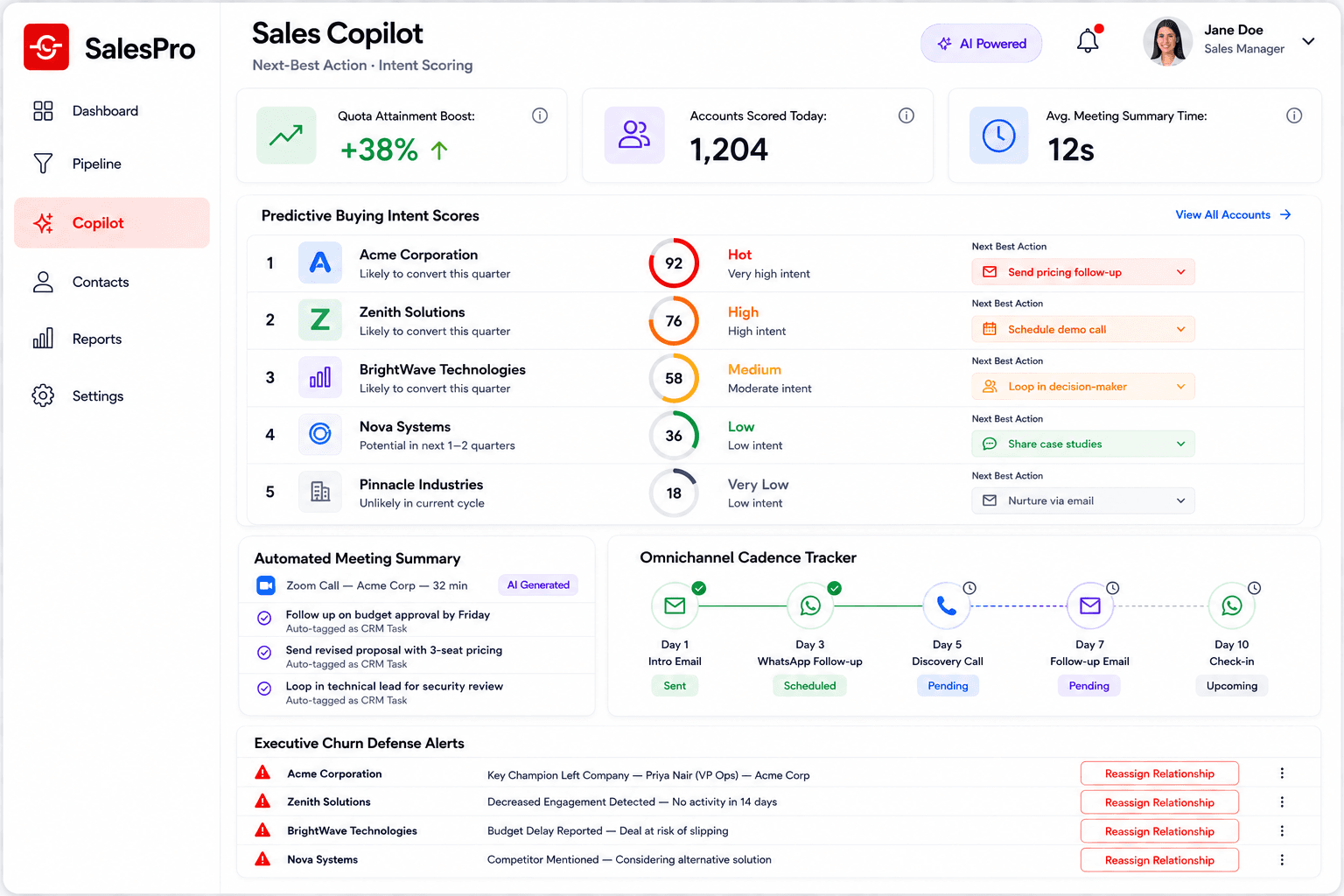The height and width of the screenshot is (896, 1344).
Task: Click the Day 5 Discovery Call phone icon
Action: tap(947, 605)
